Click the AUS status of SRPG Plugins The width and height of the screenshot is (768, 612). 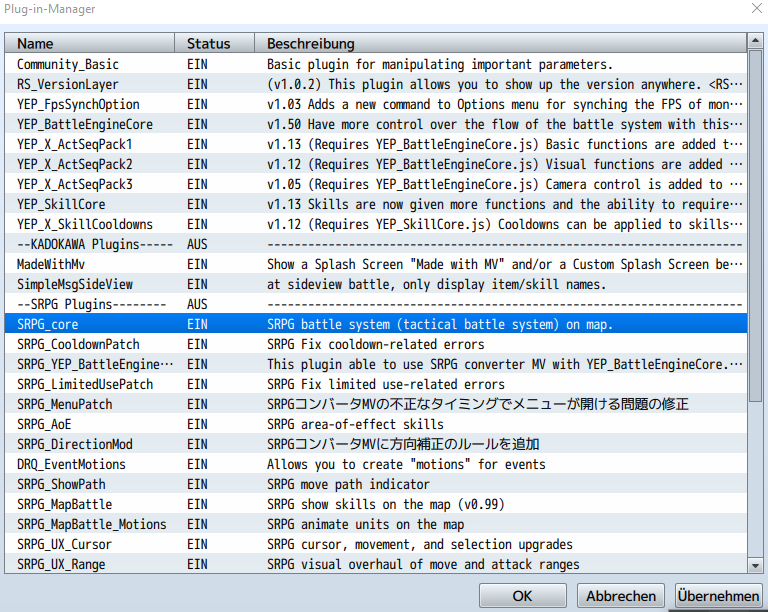pyautogui.click(x=197, y=305)
